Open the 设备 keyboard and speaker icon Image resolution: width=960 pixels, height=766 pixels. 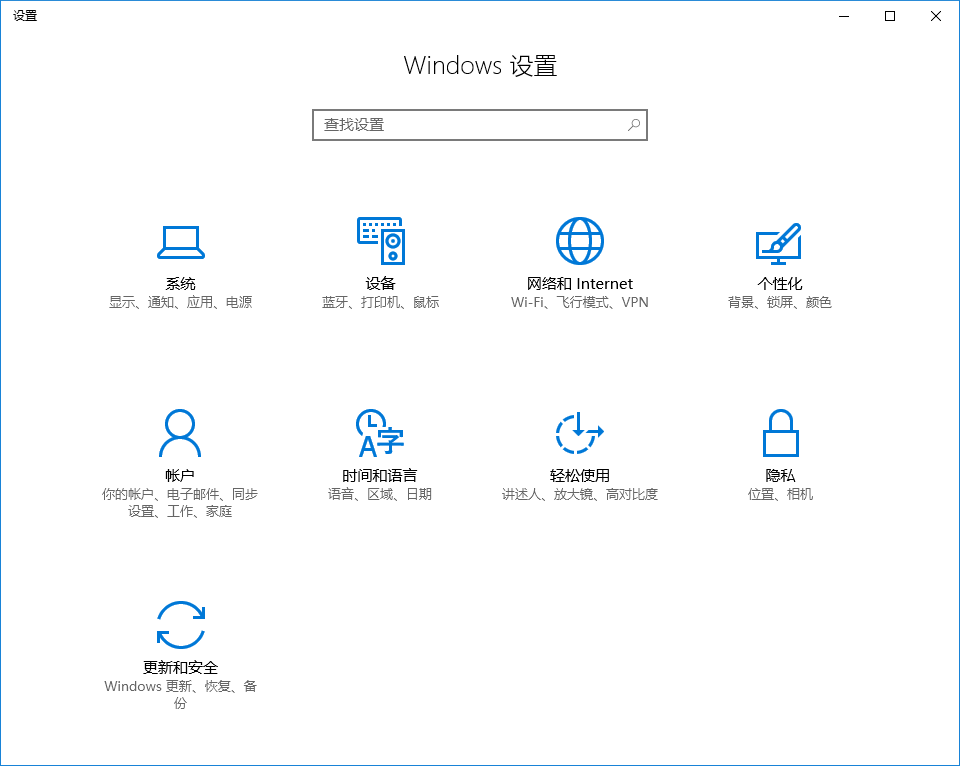(x=381, y=241)
